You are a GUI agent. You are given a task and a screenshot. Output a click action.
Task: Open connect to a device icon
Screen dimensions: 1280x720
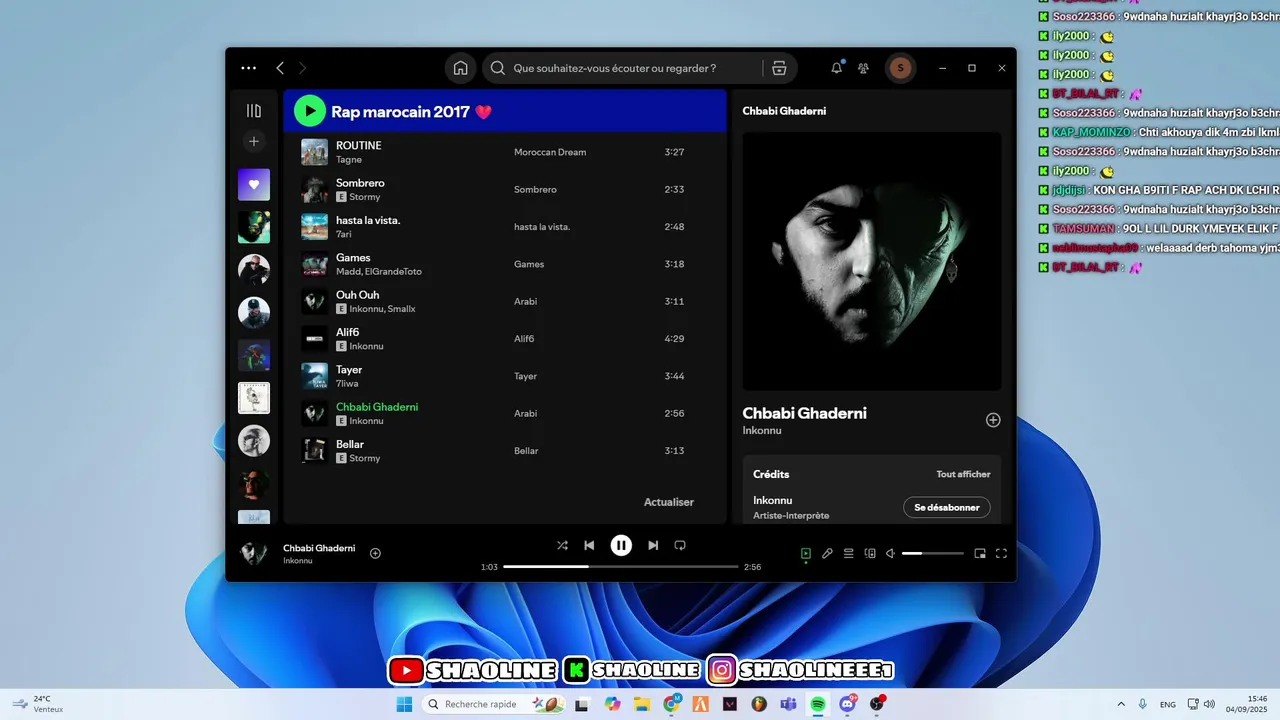869,553
